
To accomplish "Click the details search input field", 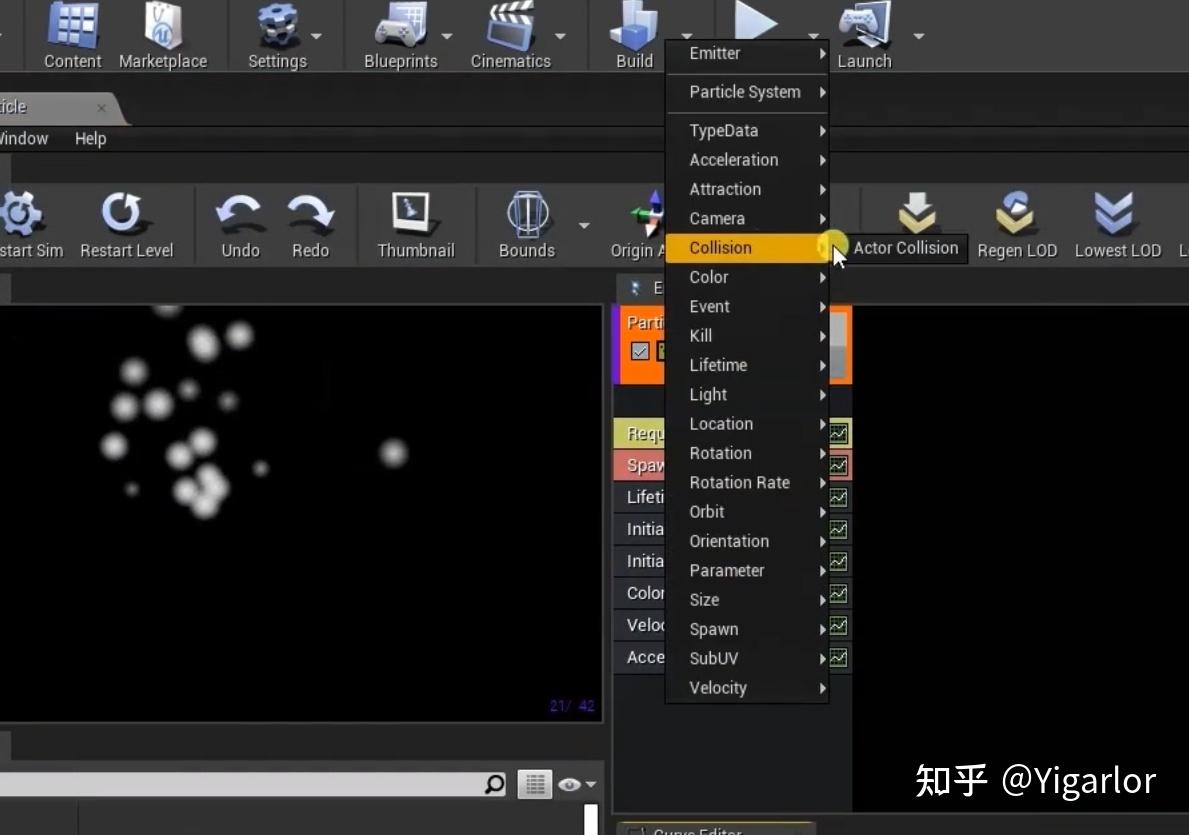I will pos(241,784).
